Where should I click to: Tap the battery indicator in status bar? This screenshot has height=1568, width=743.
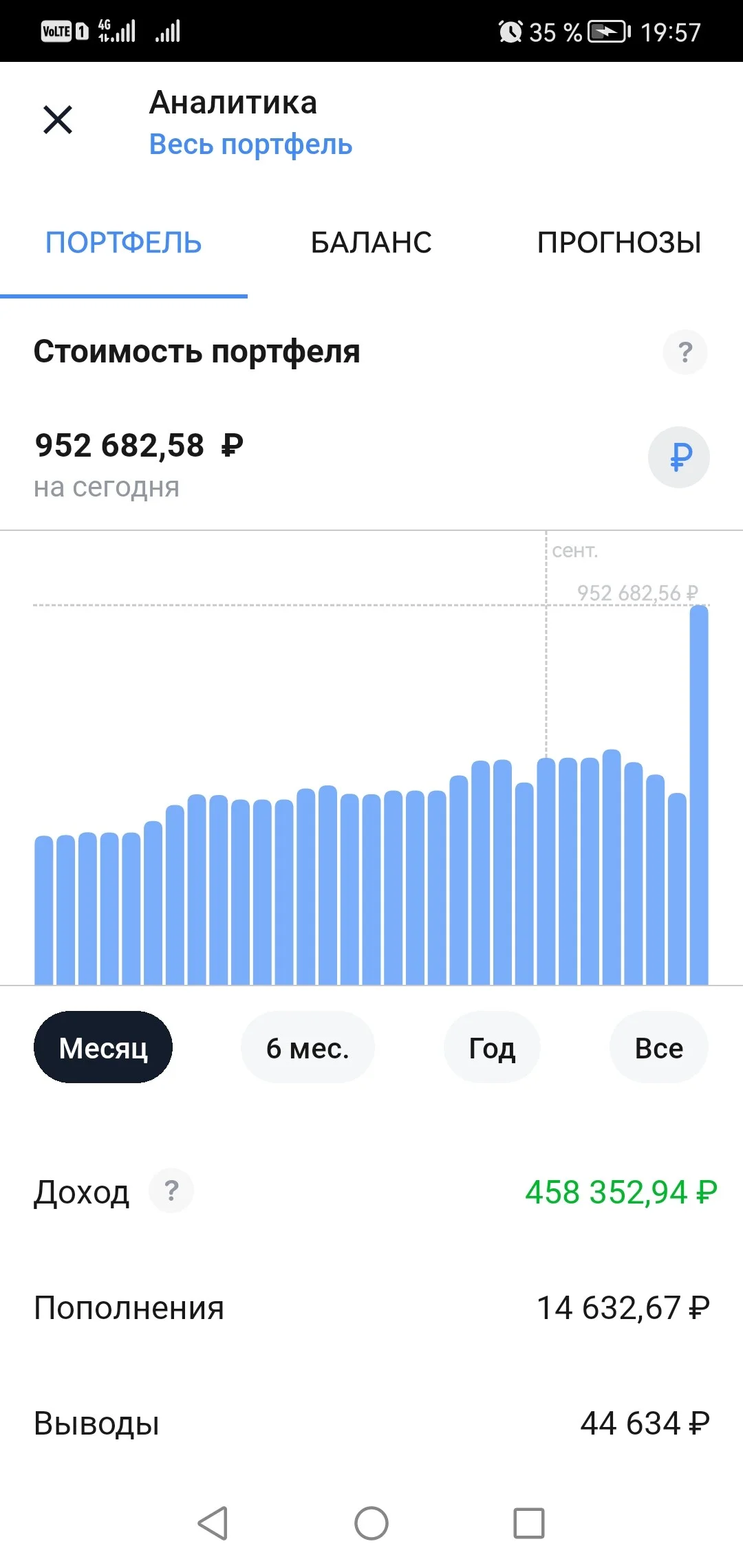[x=609, y=32]
